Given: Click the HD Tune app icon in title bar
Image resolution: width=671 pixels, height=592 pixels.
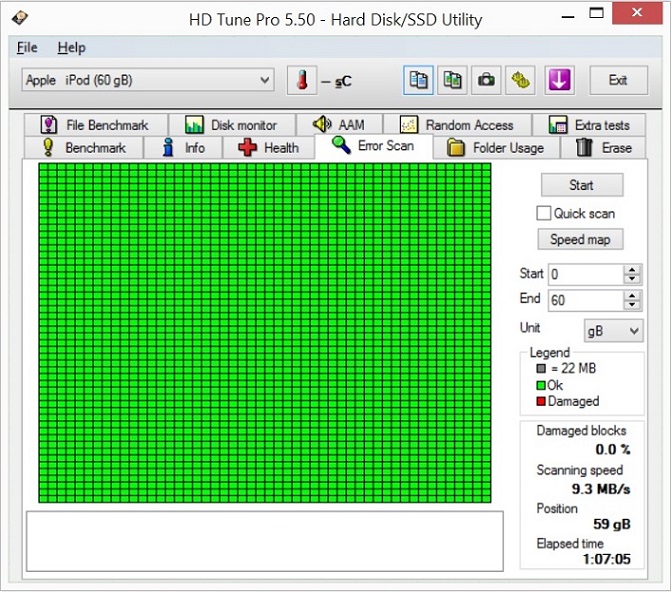Looking at the screenshot, I should click(19, 19).
